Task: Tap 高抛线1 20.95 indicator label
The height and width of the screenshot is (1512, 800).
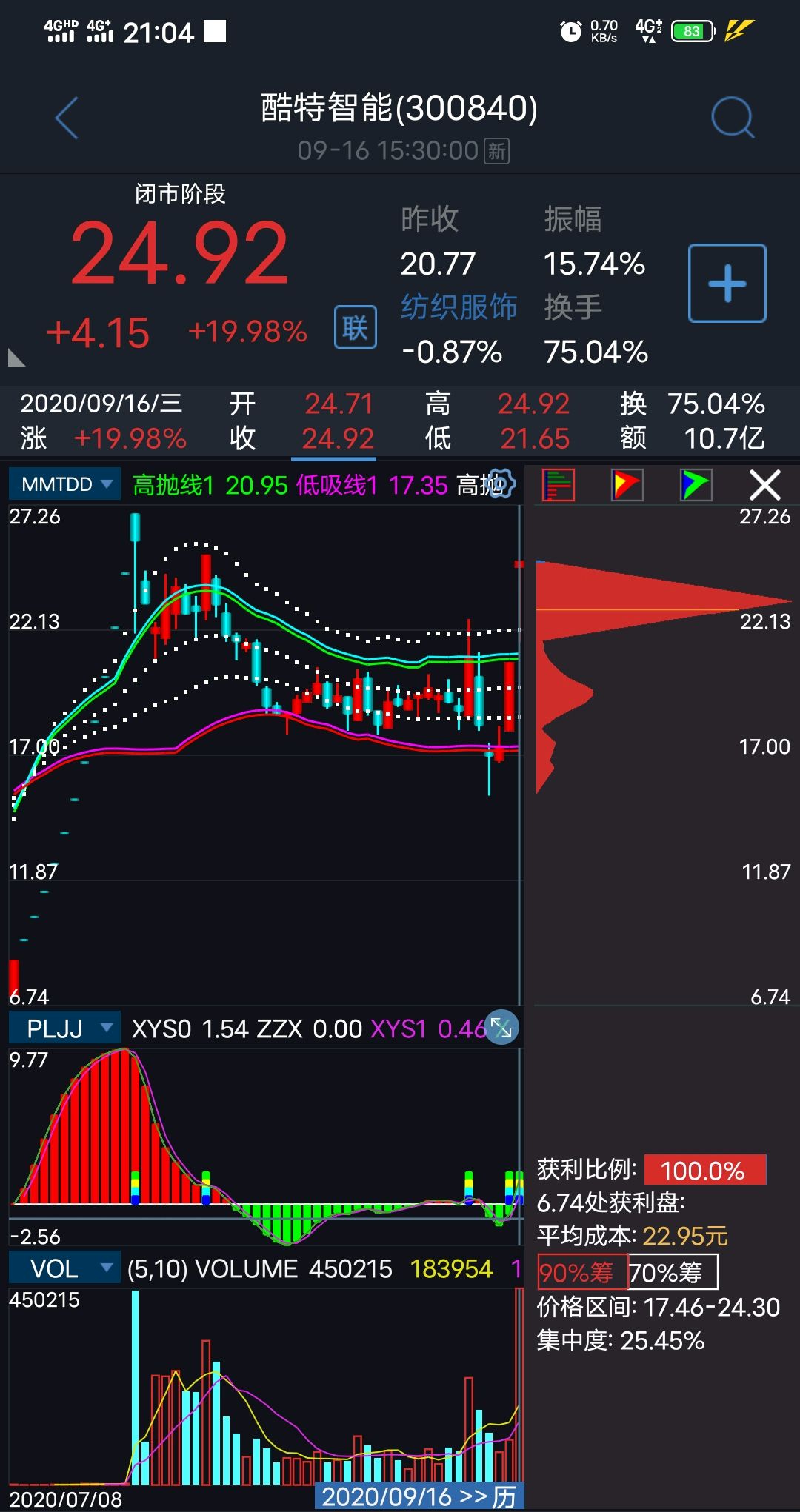Action: tap(210, 485)
